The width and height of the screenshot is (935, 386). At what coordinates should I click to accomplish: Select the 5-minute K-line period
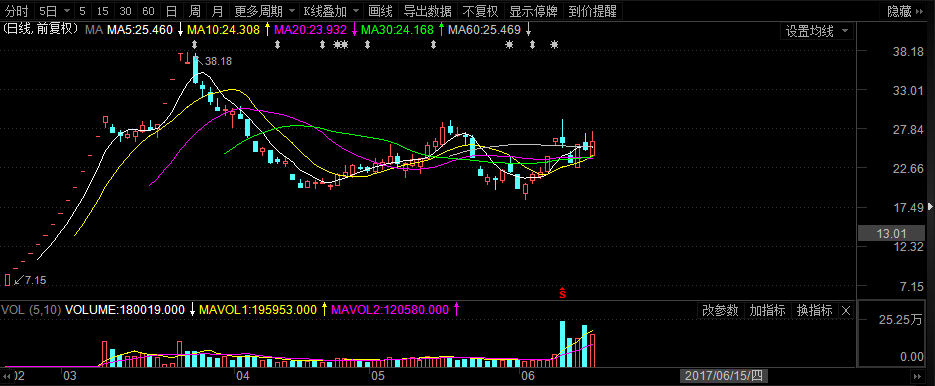tap(82, 11)
